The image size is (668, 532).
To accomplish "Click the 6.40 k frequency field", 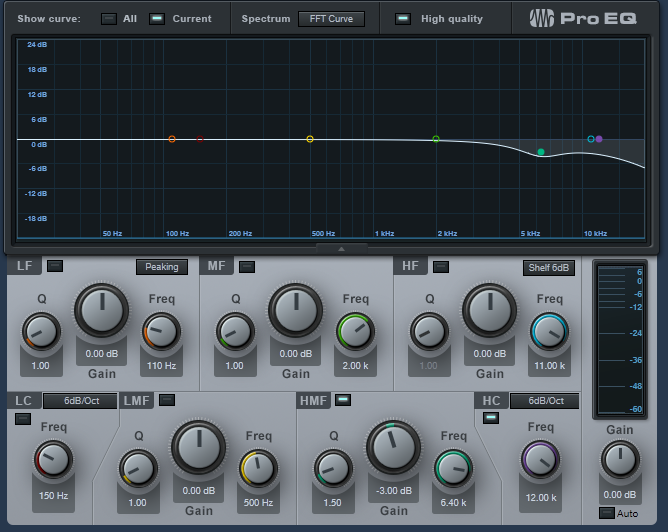I will (453, 503).
